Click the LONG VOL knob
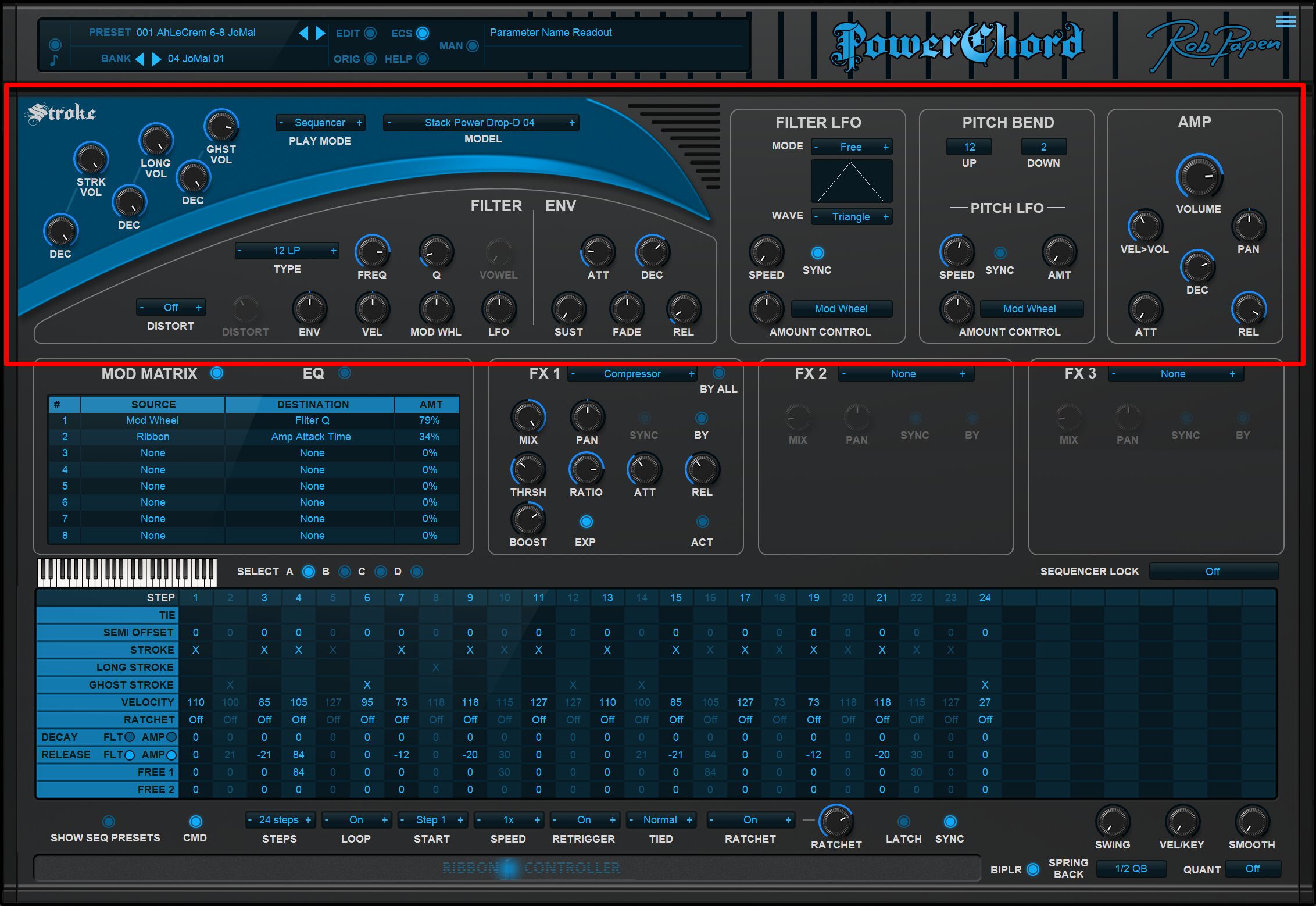Viewport: 1316px width, 906px height. click(x=156, y=140)
